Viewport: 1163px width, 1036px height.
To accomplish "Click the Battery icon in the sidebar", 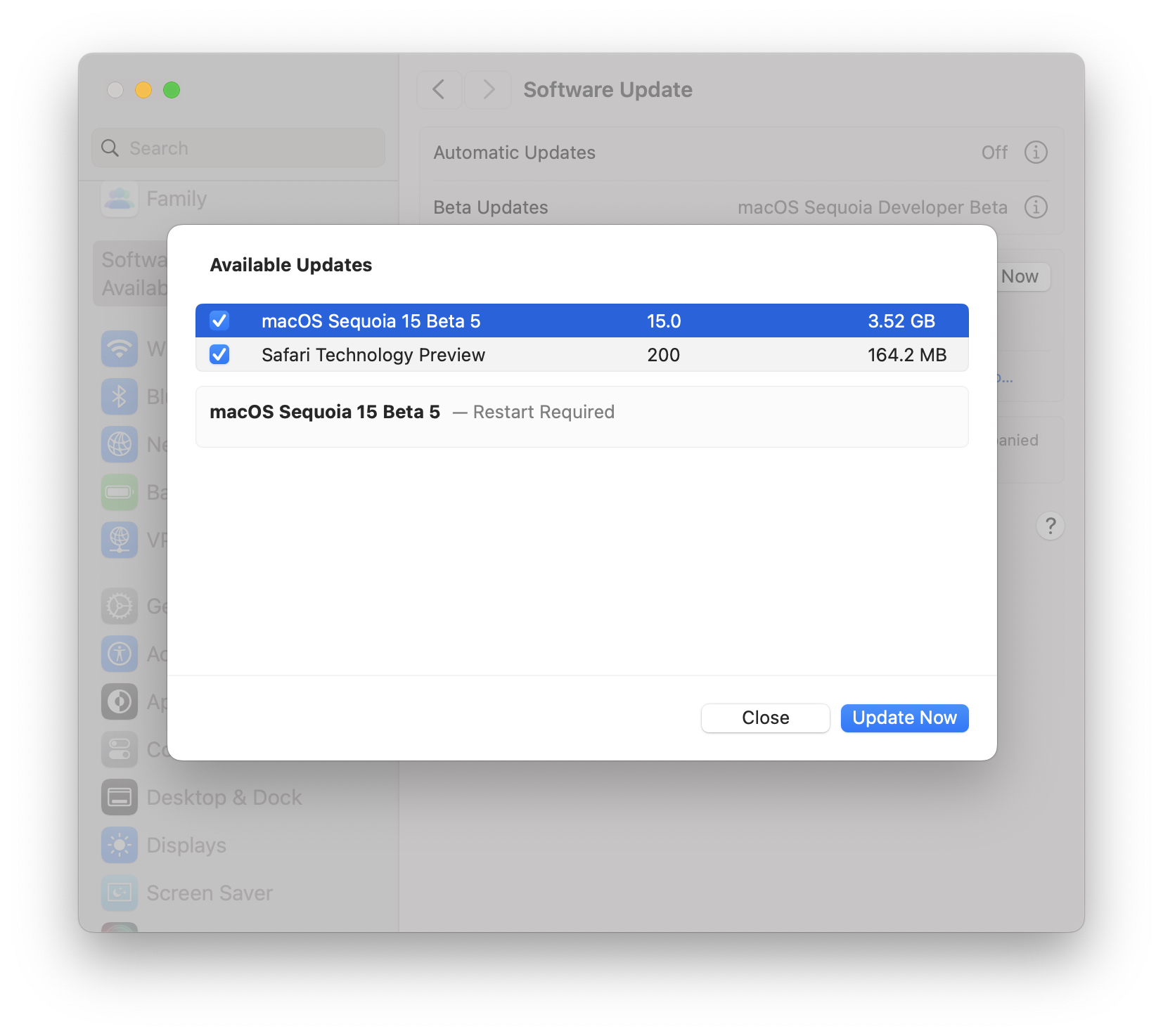I will pyautogui.click(x=120, y=492).
